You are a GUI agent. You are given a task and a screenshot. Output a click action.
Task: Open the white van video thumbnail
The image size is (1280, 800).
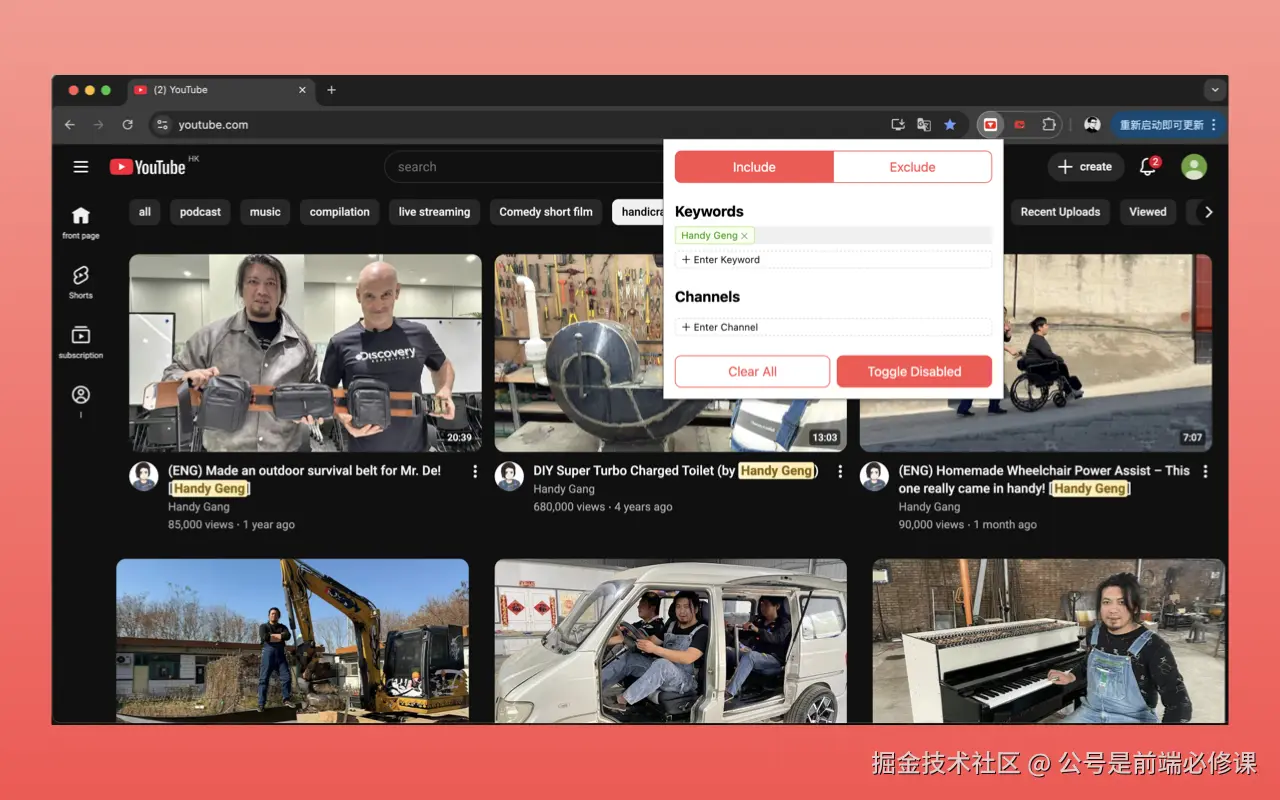pyautogui.click(x=670, y=640)
